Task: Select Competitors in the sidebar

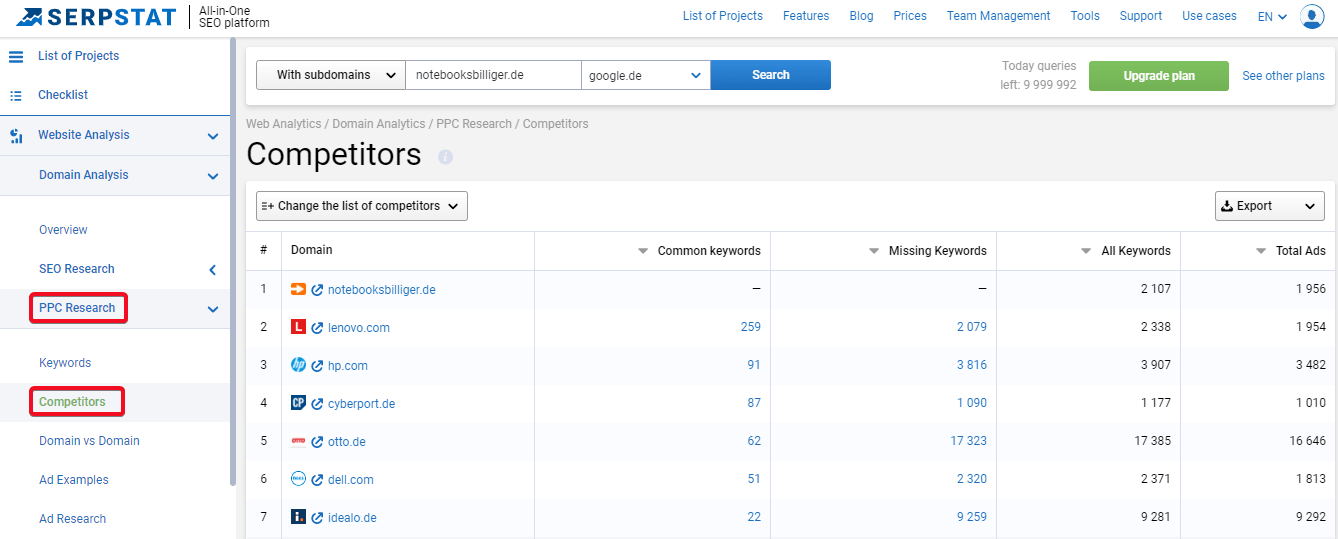Action: coord(72,402)
